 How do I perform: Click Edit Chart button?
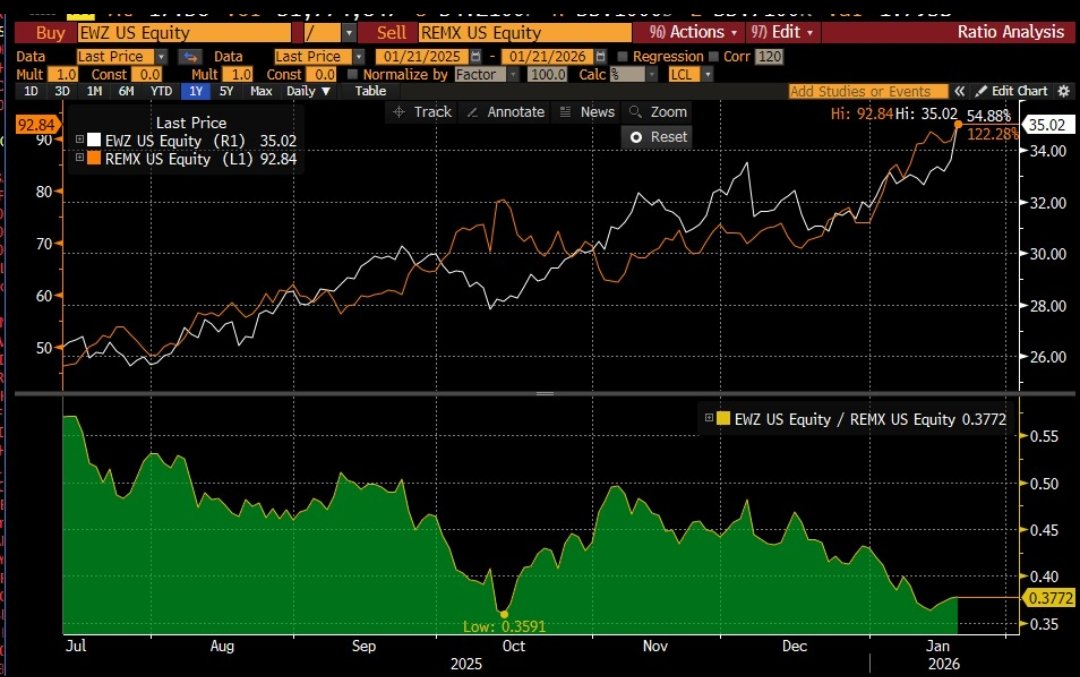1012,91
